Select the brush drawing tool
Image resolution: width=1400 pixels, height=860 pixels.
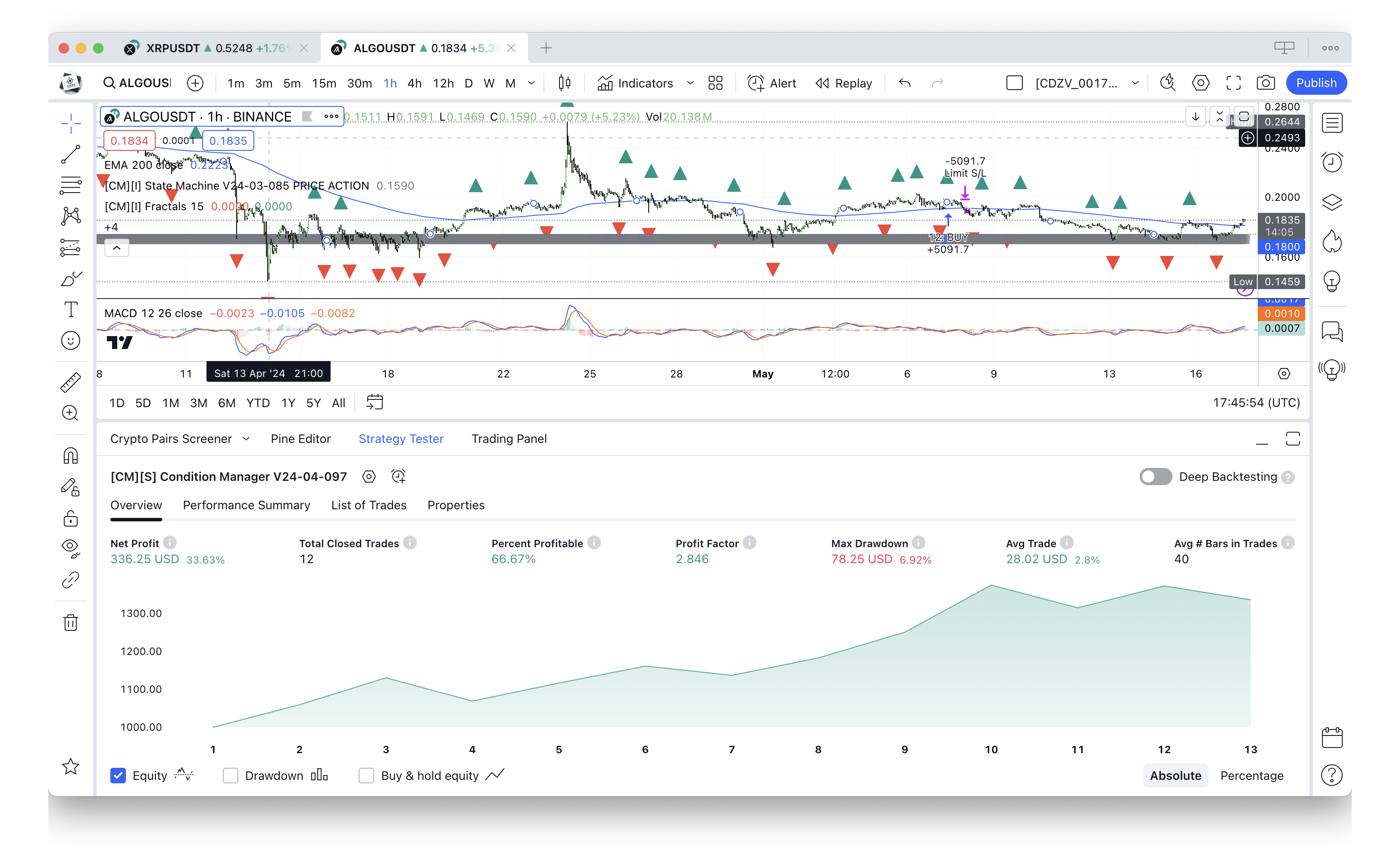pos(71,278)
